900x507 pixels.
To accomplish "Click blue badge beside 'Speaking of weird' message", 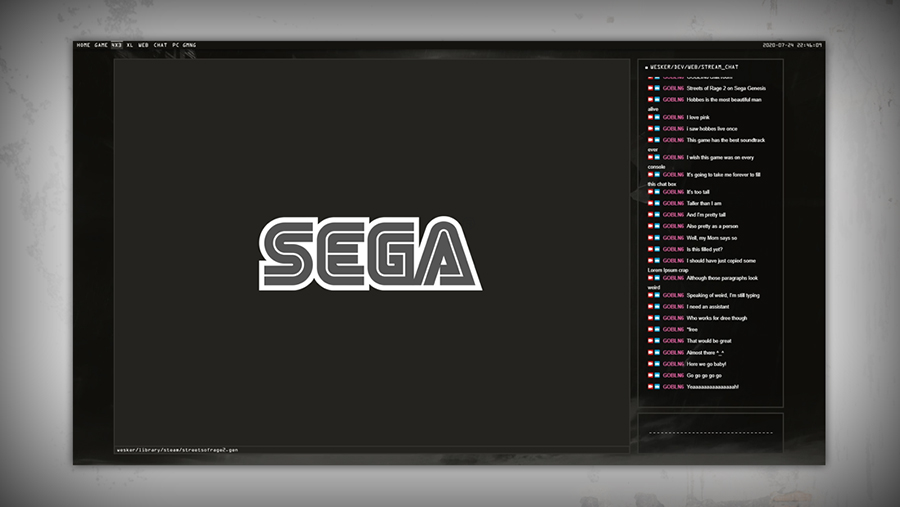I will coord(657,295).
